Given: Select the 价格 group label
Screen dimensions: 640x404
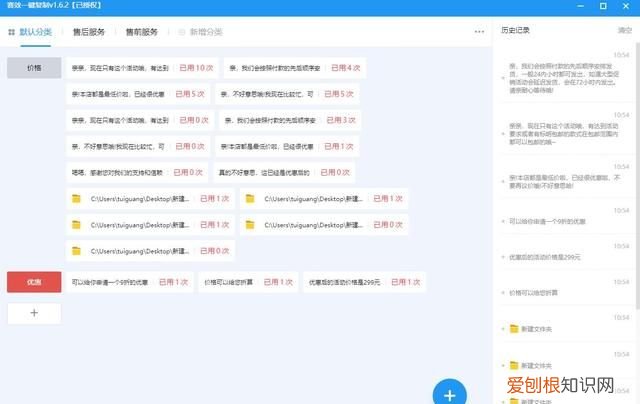Looking at the screenshot, I should pyautogui.click(x=34, y=68).
